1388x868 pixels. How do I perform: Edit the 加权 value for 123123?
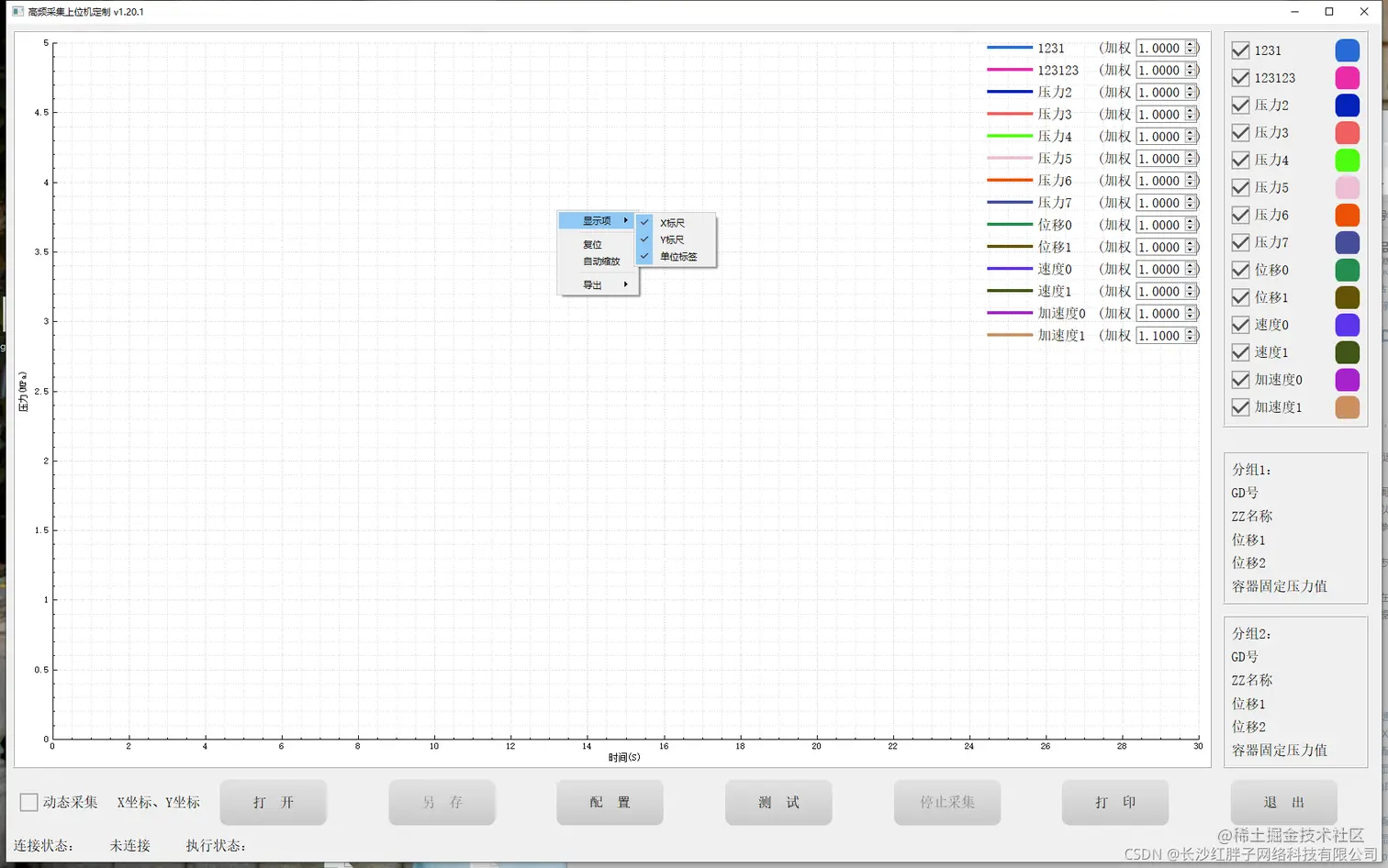(x=1160, y=70)
